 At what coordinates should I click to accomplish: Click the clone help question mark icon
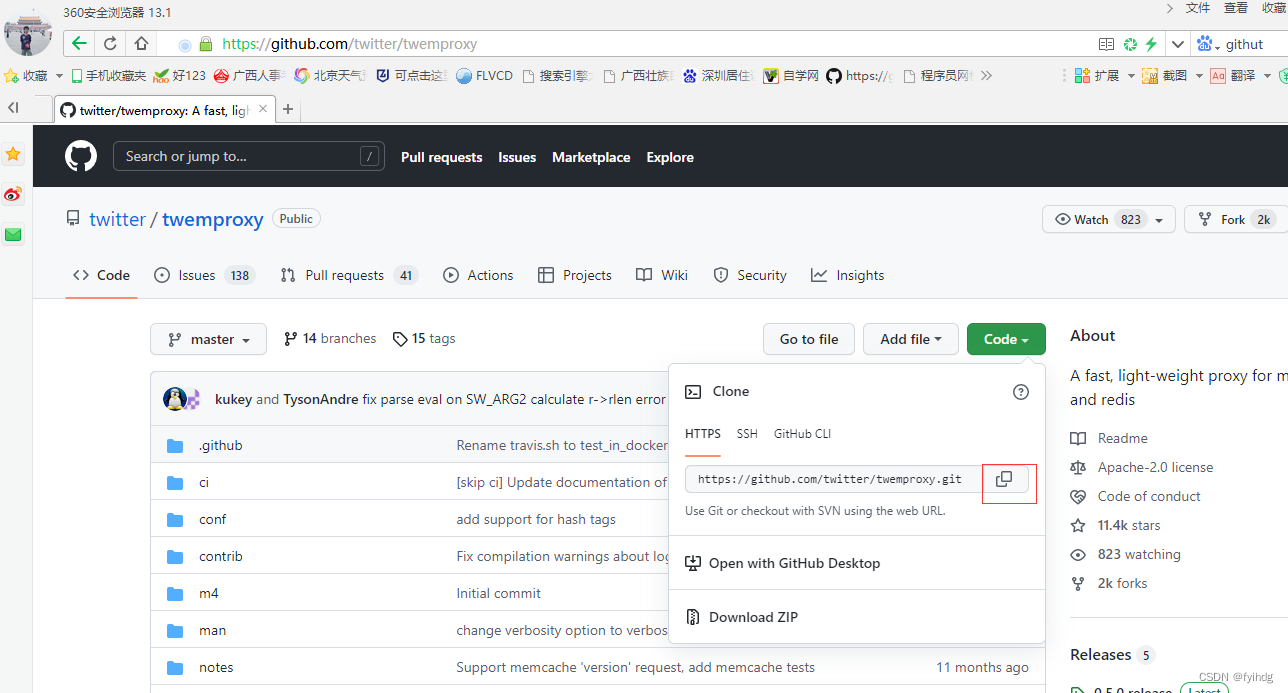[1020, 392]
